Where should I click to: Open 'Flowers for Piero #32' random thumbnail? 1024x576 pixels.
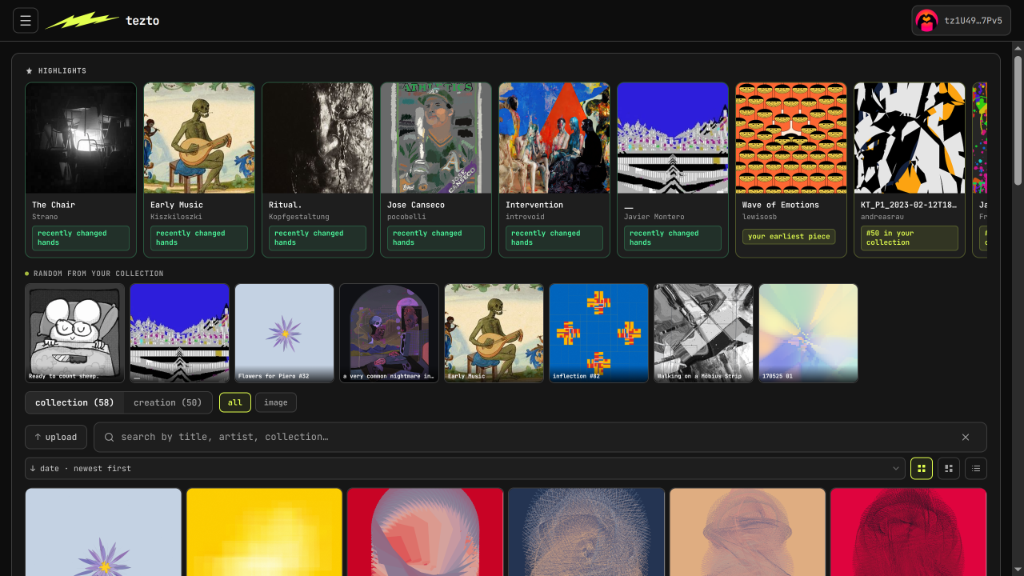(284, 333)
